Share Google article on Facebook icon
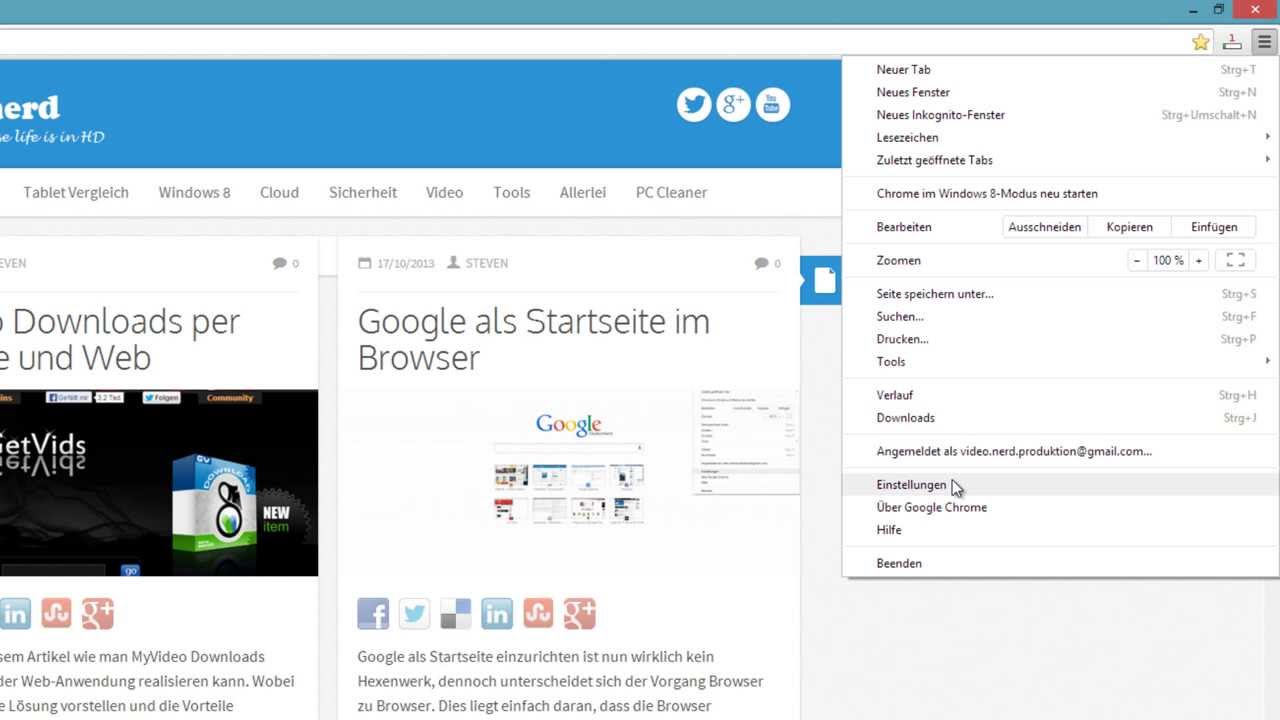 (373, 613)
